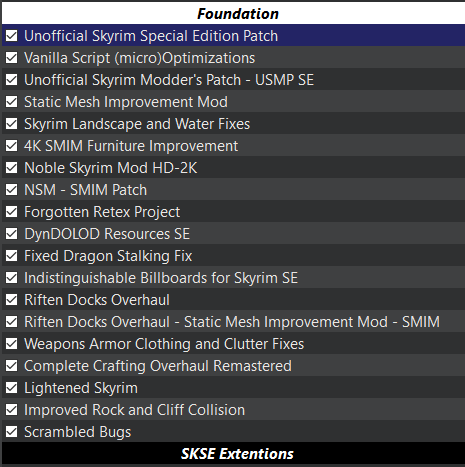Select "Weapons Armor Clothing and Clutter Fixes" name
The height and width of the screenshot is (467, 465).
164,344
